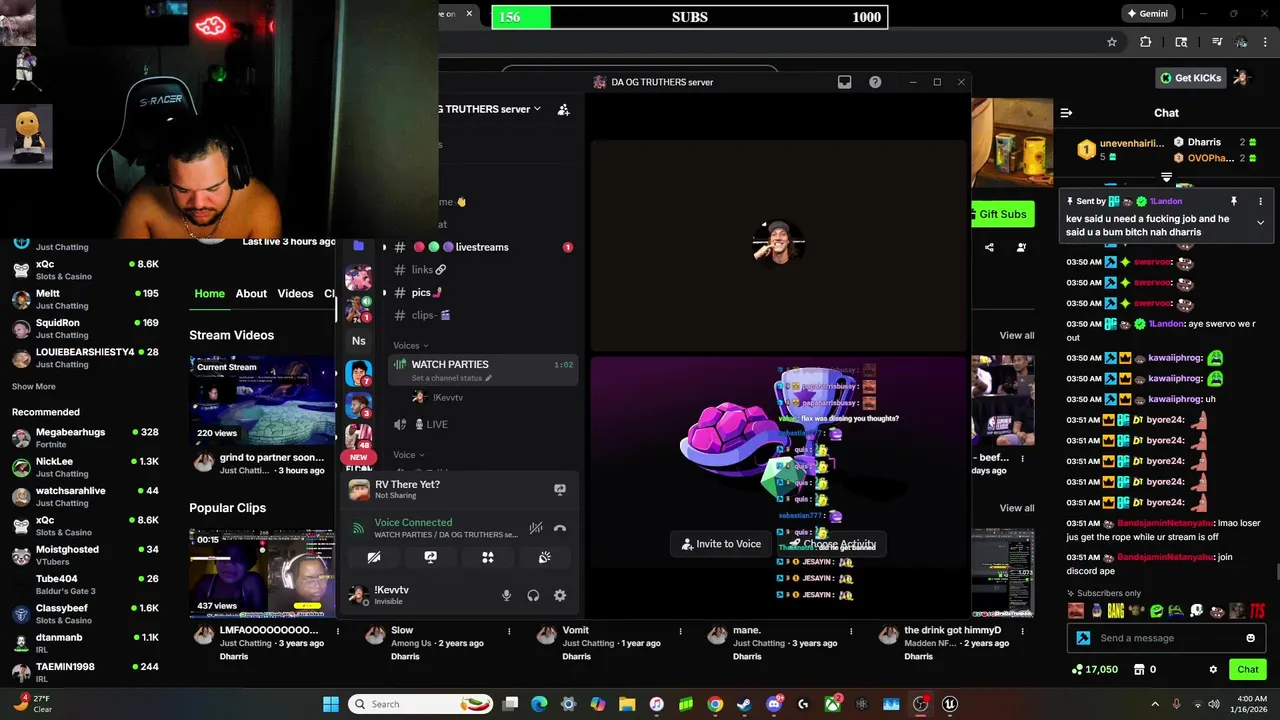The width and height of the screenshot is (1280, 720).
Task: Click the Send a message input field
Action: (x=1165, y=638)
